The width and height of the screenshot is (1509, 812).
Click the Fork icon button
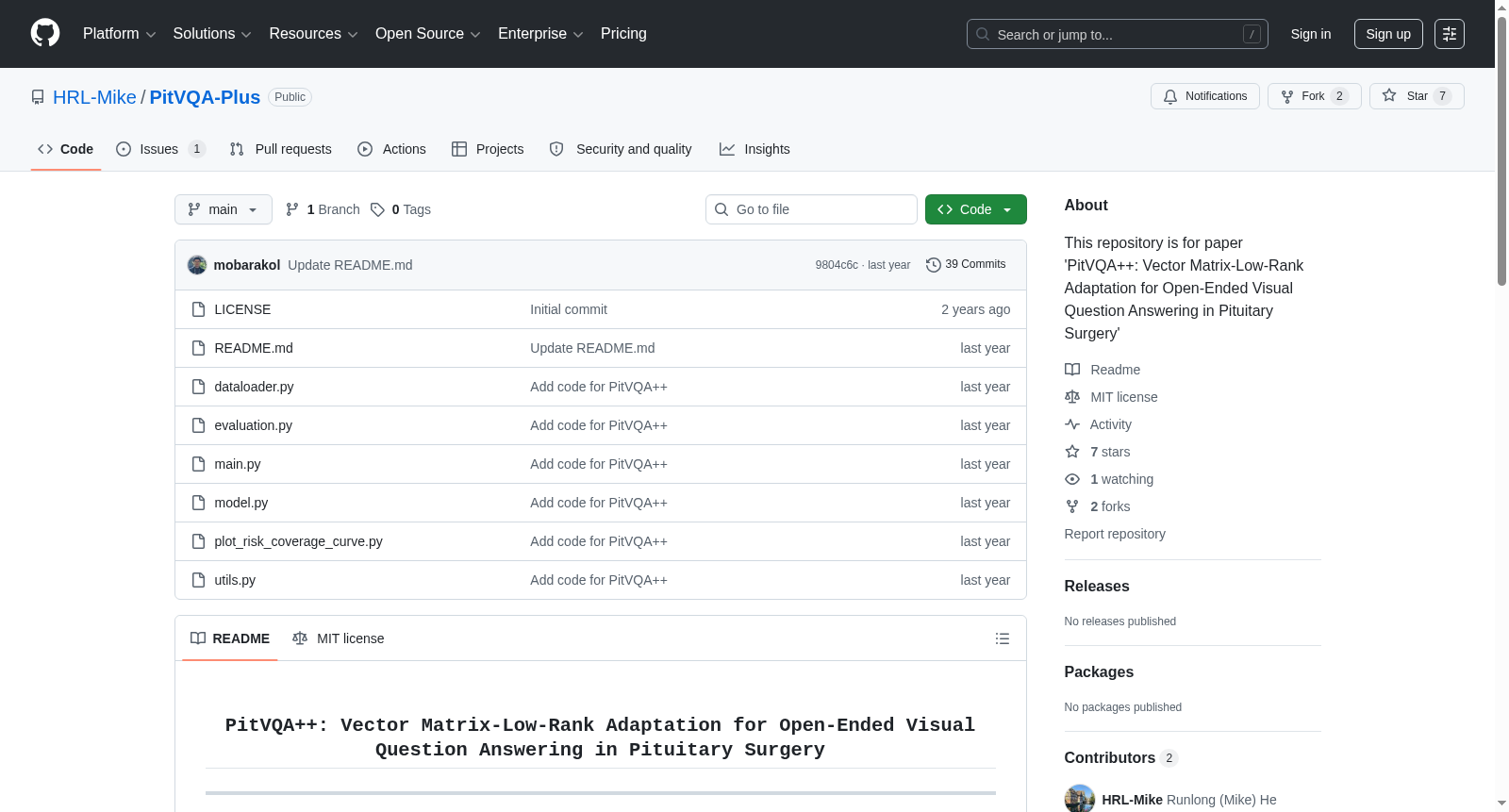[1287, 96]
